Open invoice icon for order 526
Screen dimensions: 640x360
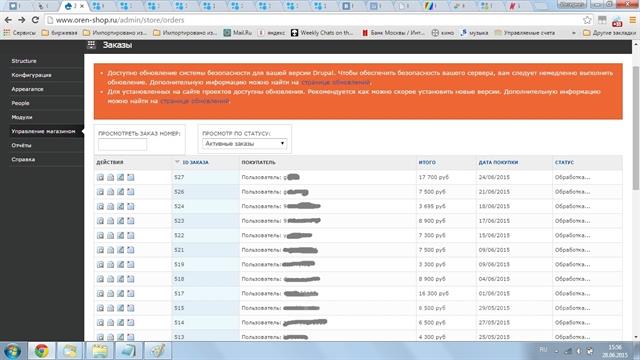coord(111,191)
